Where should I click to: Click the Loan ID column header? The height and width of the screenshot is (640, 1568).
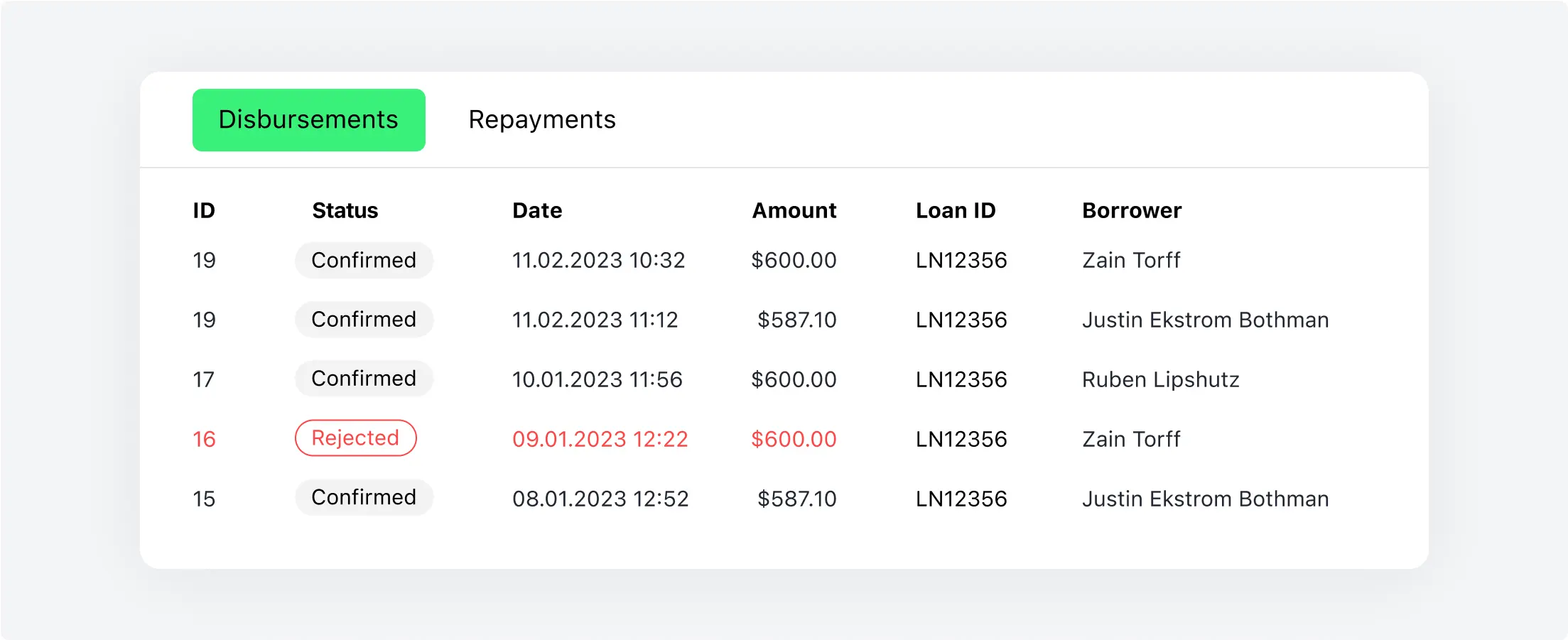(x=956, y=211)
